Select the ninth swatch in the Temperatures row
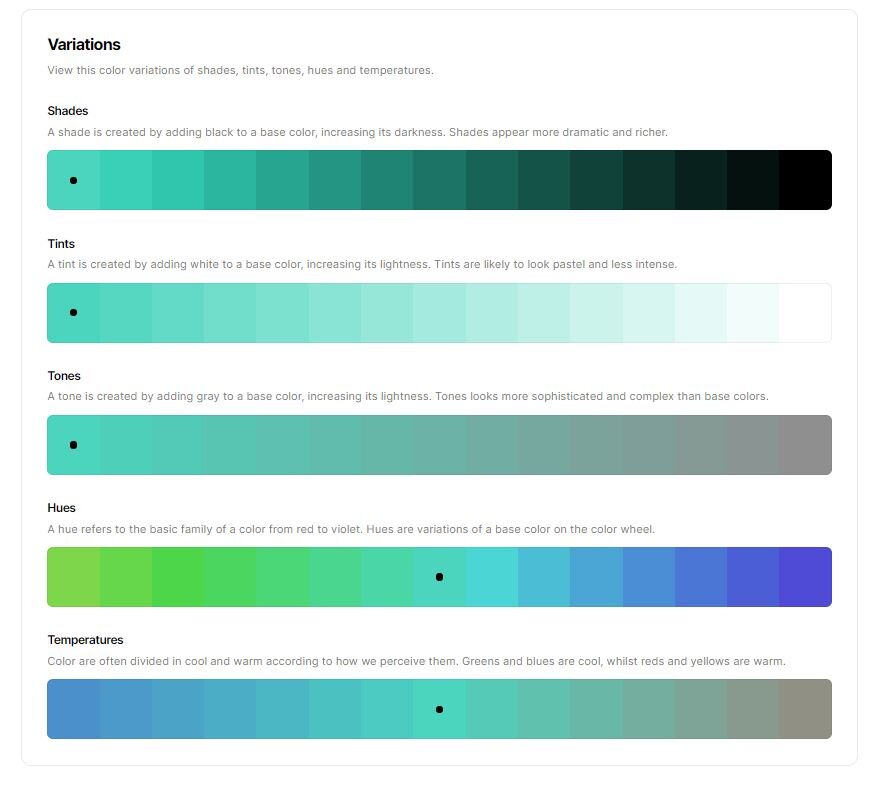 (492, 709)
